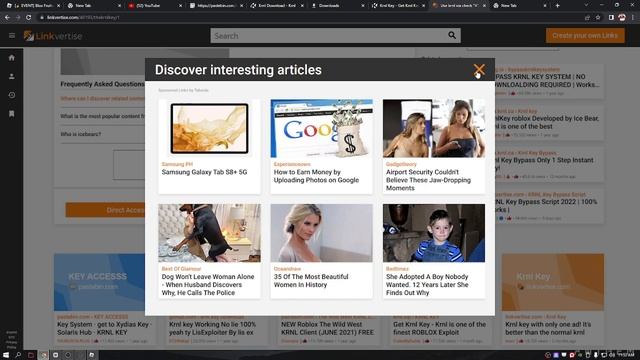Image resolution: width=640 pixels, height=360 pixels.
Task: Go back with browser back arrow
Action: click(7, 18)
